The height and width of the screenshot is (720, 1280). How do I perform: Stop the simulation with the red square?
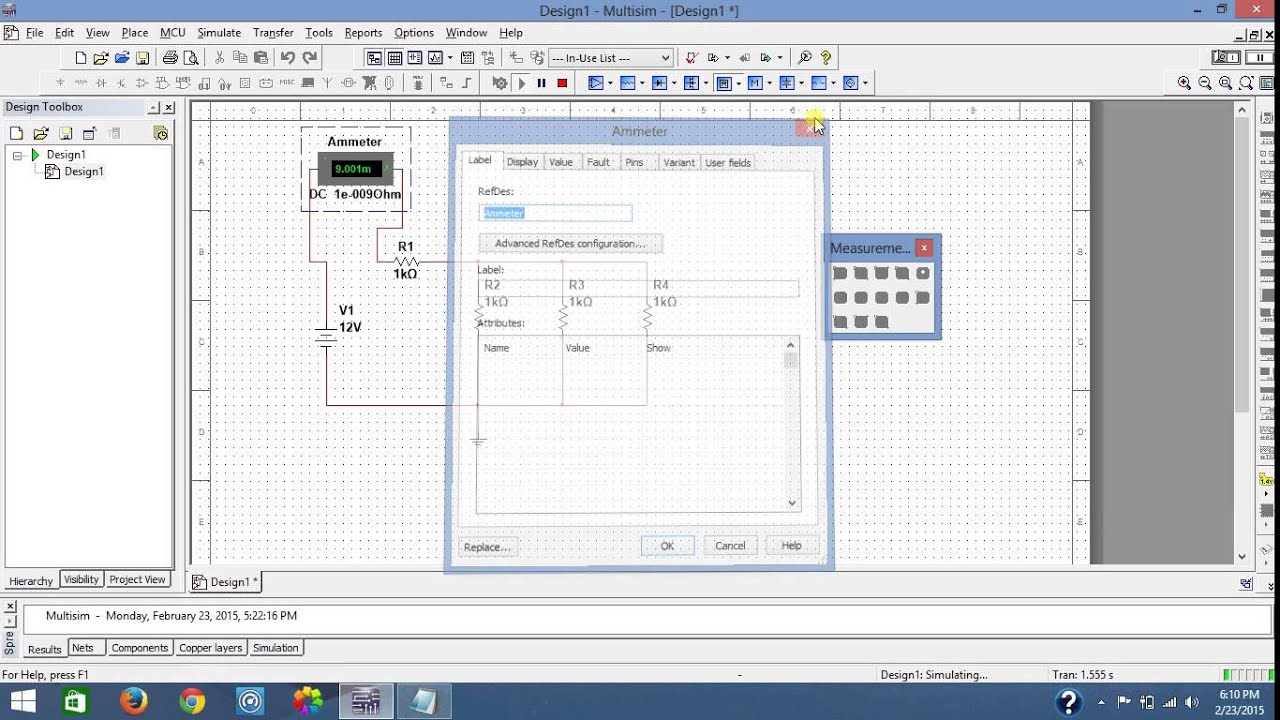562,83
